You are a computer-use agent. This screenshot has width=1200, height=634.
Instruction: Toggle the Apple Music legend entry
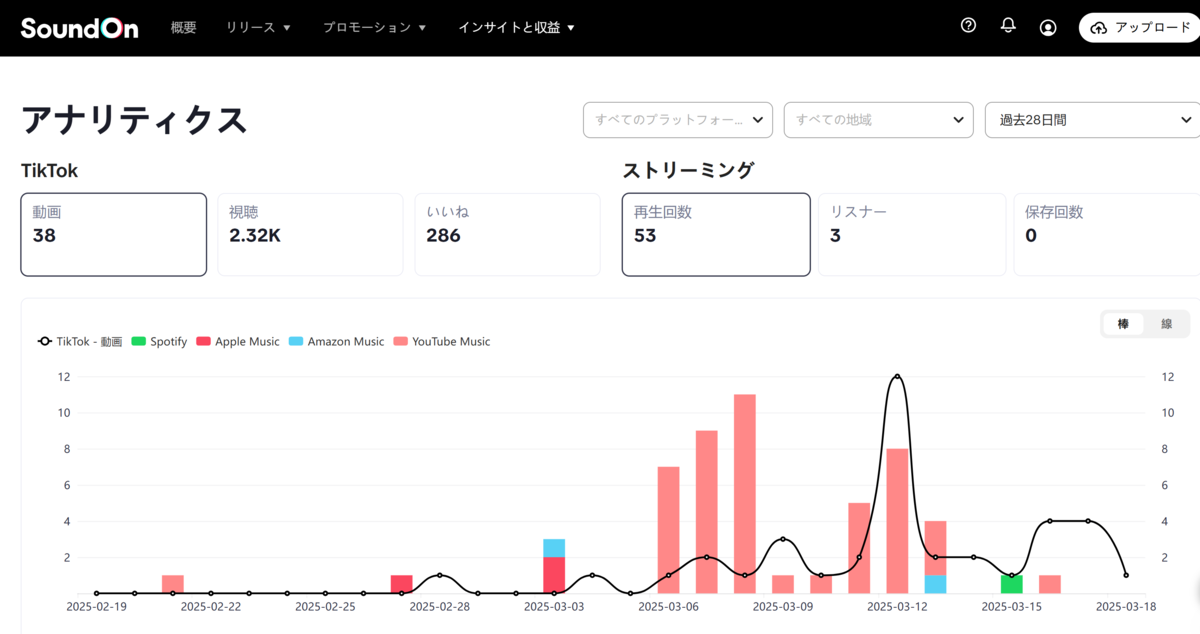pos(238,342)
